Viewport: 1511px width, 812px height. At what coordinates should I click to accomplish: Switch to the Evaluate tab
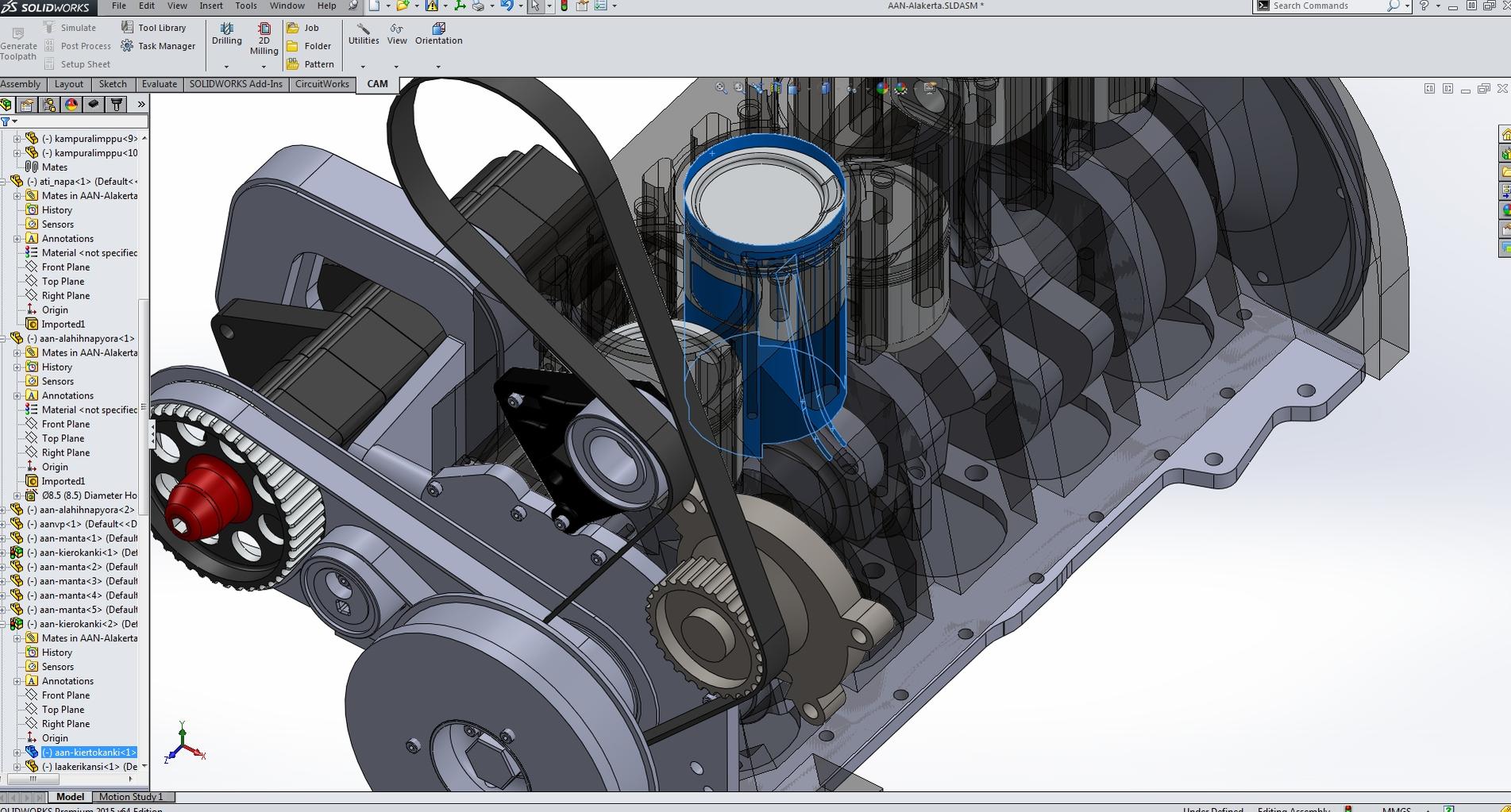[x=159, y=84]
